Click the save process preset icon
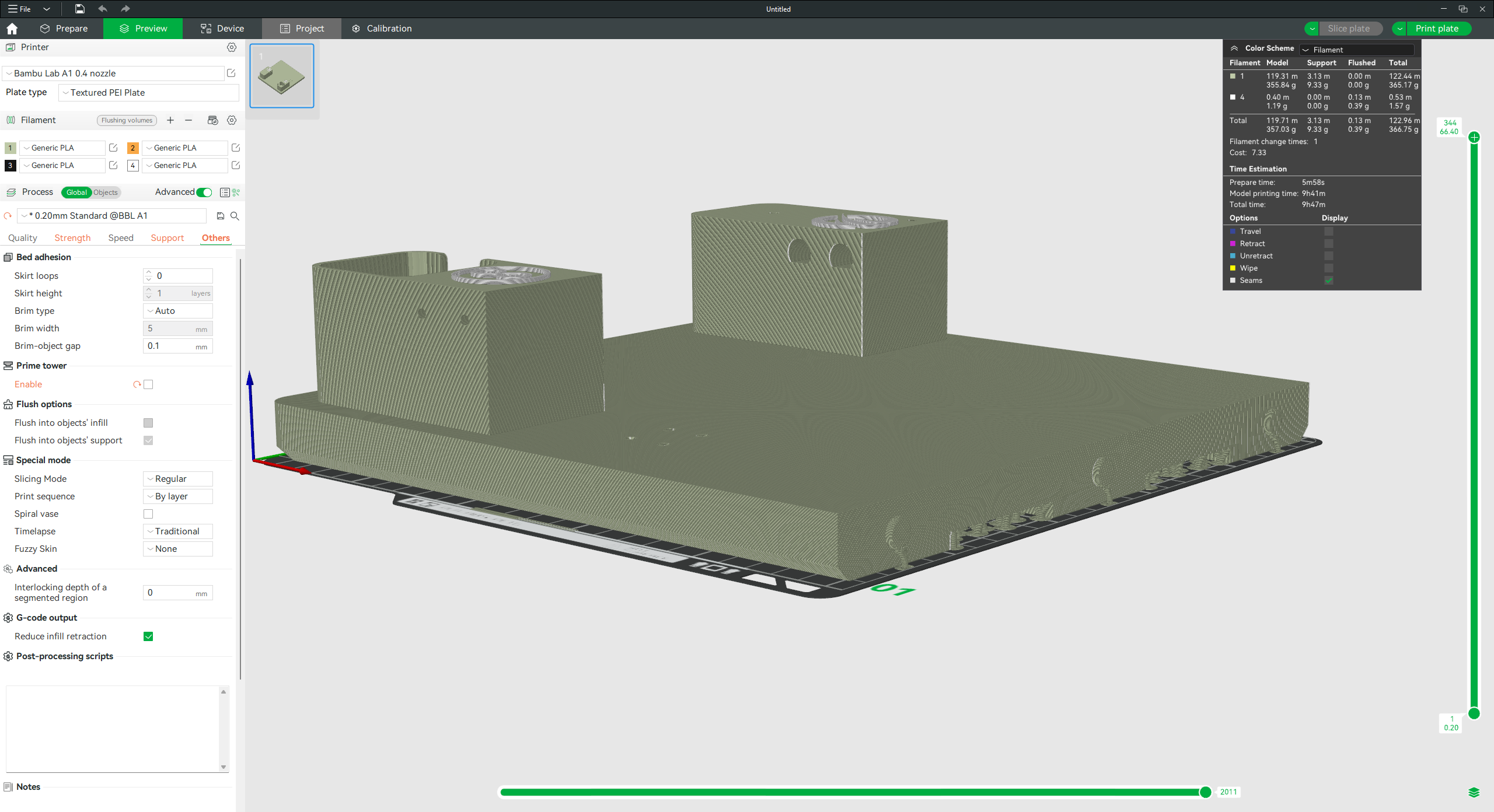1494x812 pixels. [x=220, y=216]
